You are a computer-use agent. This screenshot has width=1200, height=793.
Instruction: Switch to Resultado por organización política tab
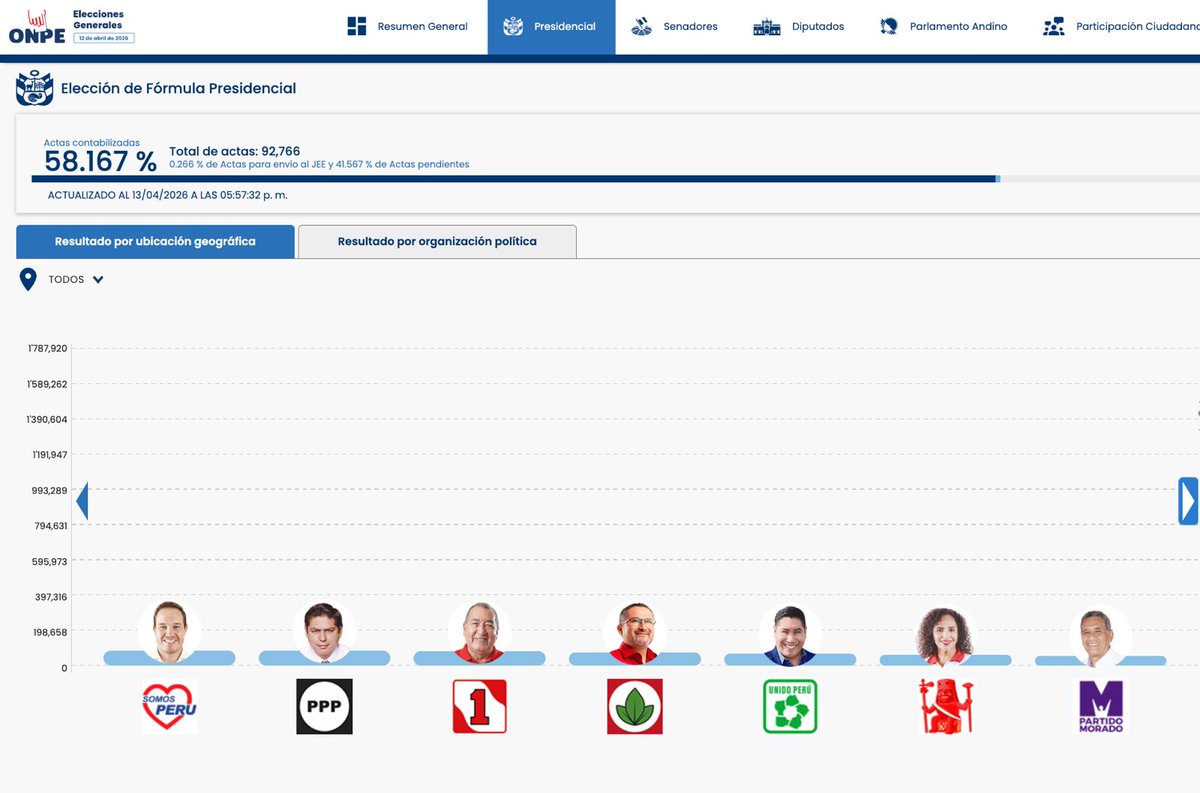437,241
